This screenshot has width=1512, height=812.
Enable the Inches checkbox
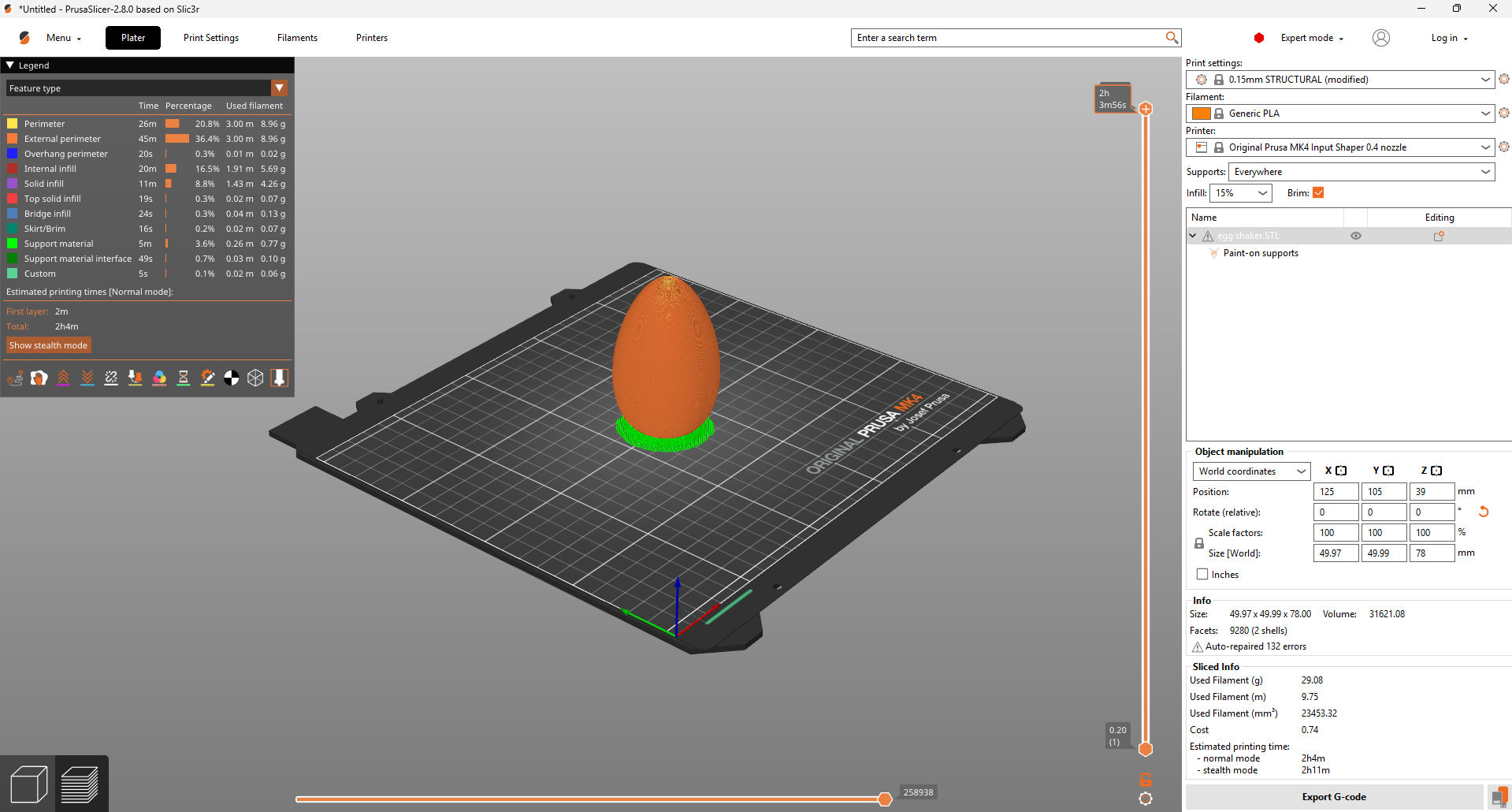point(1202,575)
